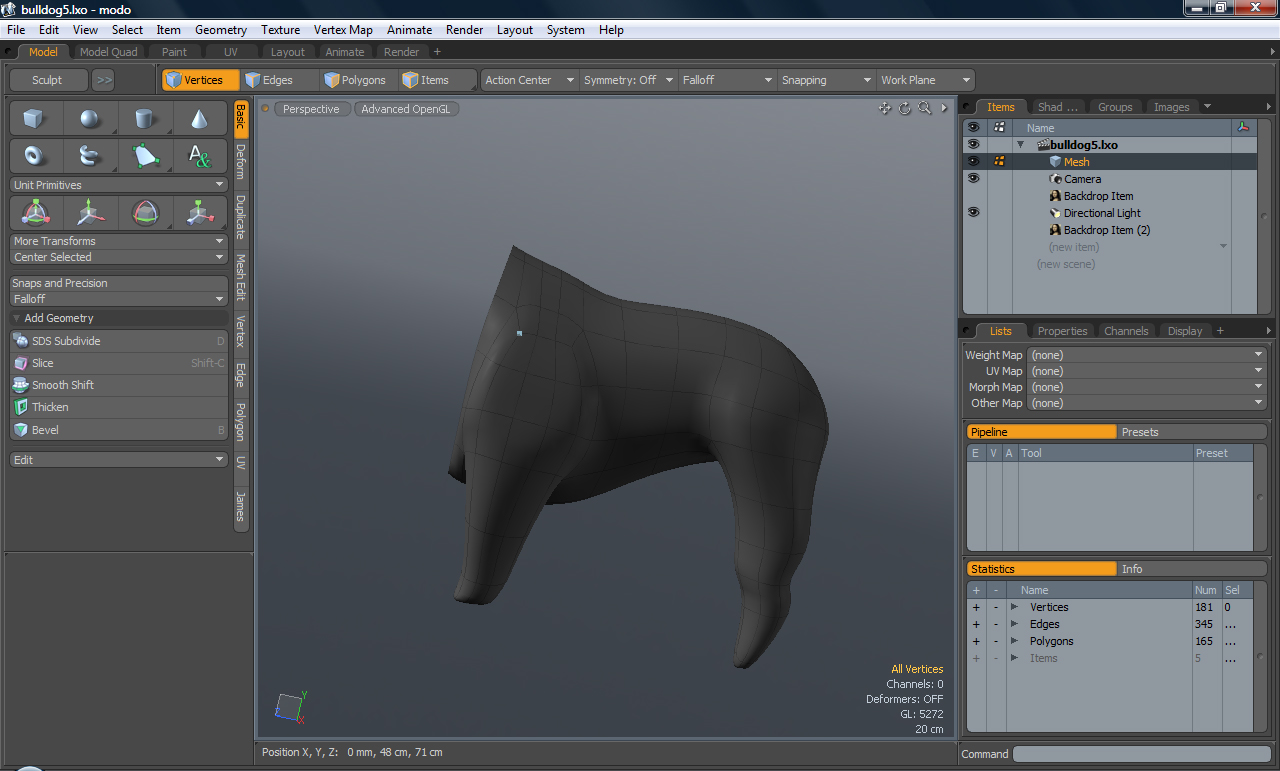Viewport: 1280px width, 771px height.
Task: Click the Slice tool
Action: [119, 363]
